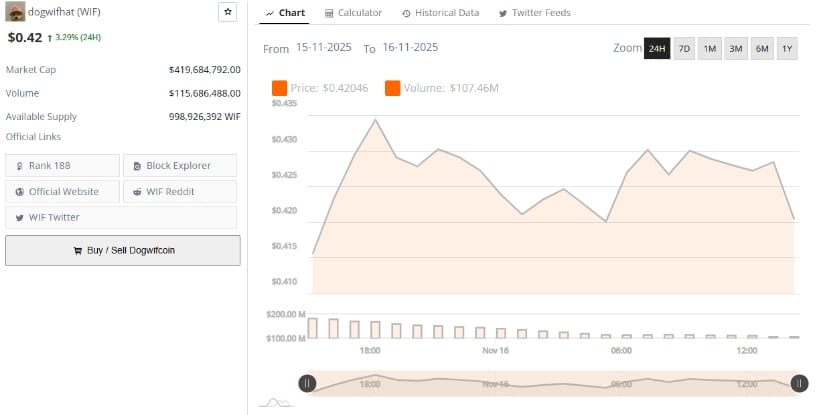825x415 pixels.
Task: Set chart zoom to 1Y
Action: pos(786,49)
